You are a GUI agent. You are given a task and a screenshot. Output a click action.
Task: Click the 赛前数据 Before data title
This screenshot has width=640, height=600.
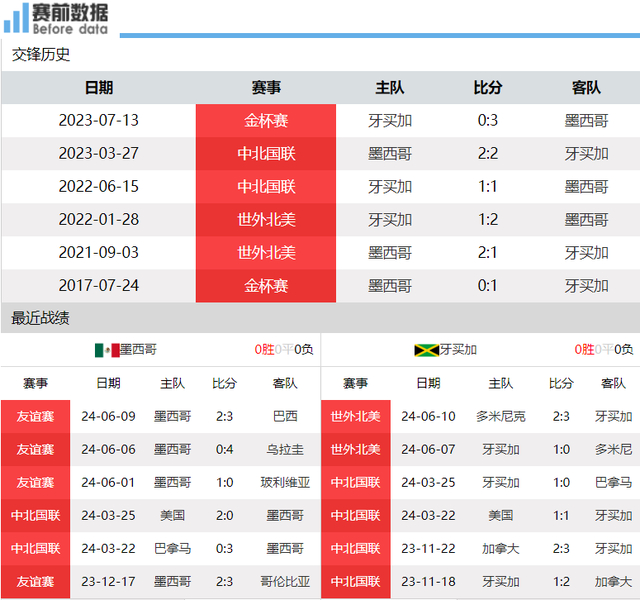pyautogui.click(x=70, y=18)
